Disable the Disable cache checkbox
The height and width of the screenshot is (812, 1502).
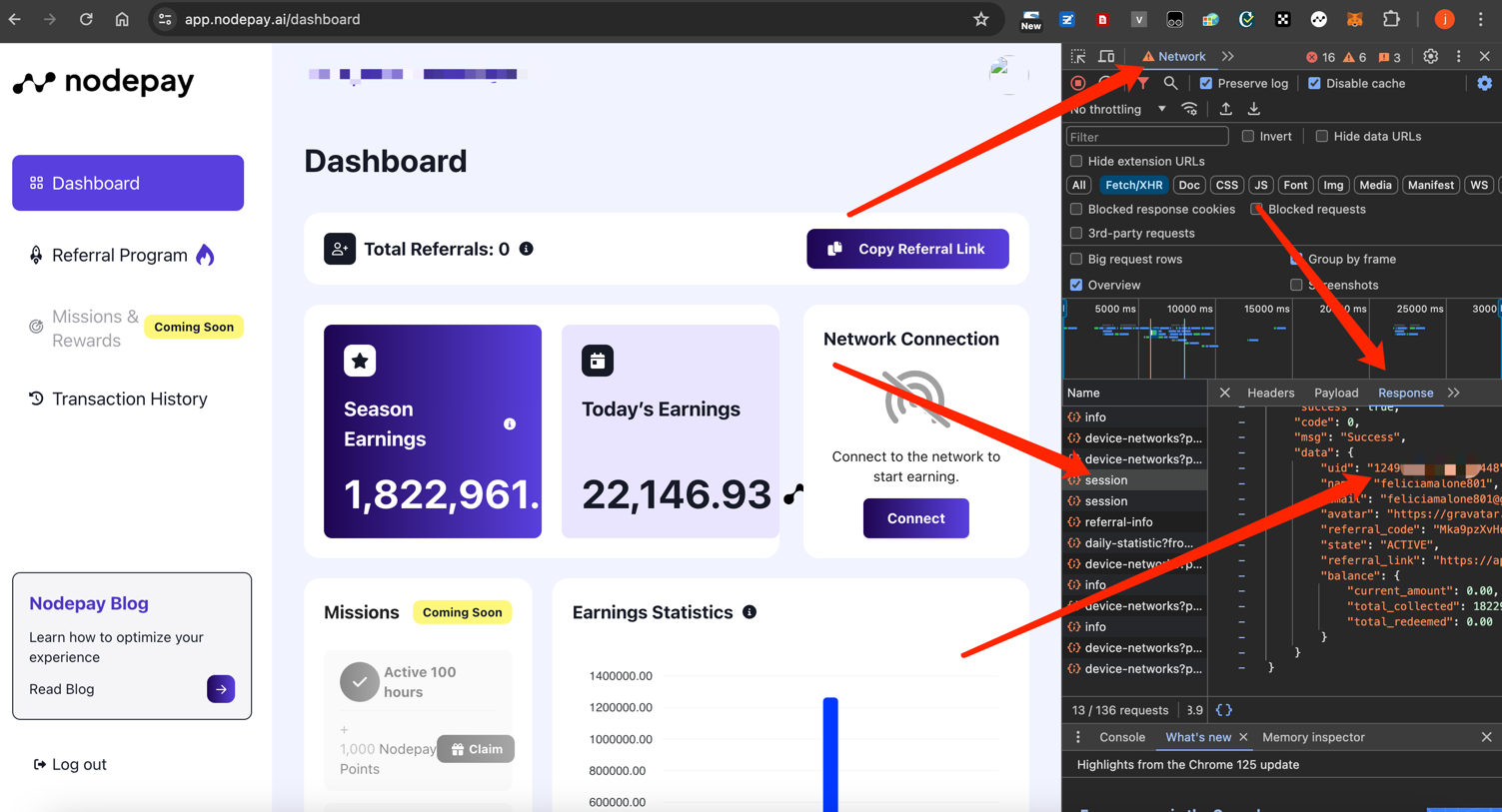pos(1314,84)
